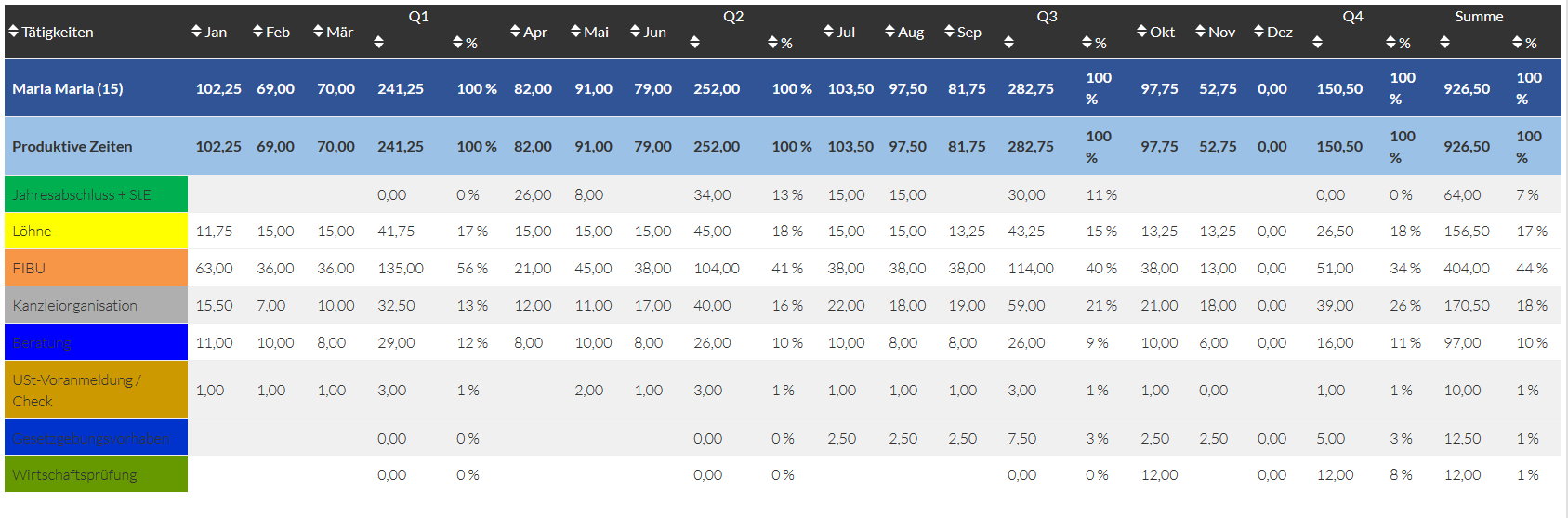Sort by Q4 percent column
The height and width of the screenshot is (518, 1568).
pos(1398,43)
